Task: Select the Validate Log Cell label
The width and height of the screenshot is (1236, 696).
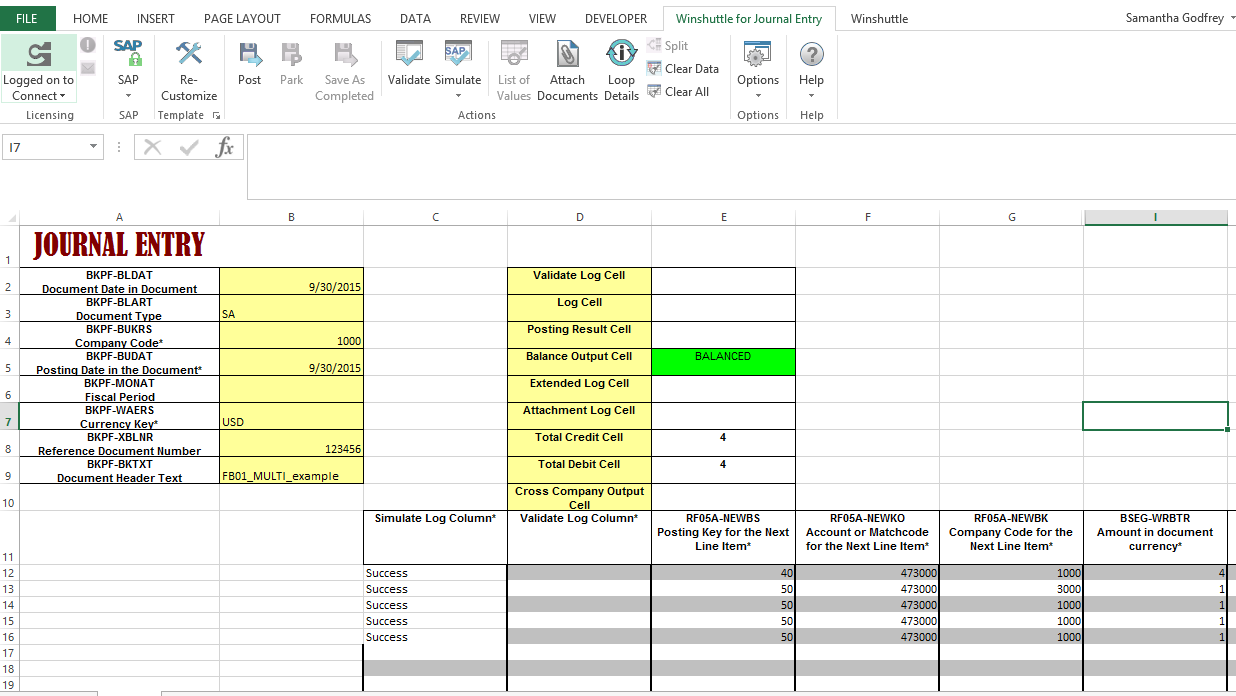Action: click(579, 281)
